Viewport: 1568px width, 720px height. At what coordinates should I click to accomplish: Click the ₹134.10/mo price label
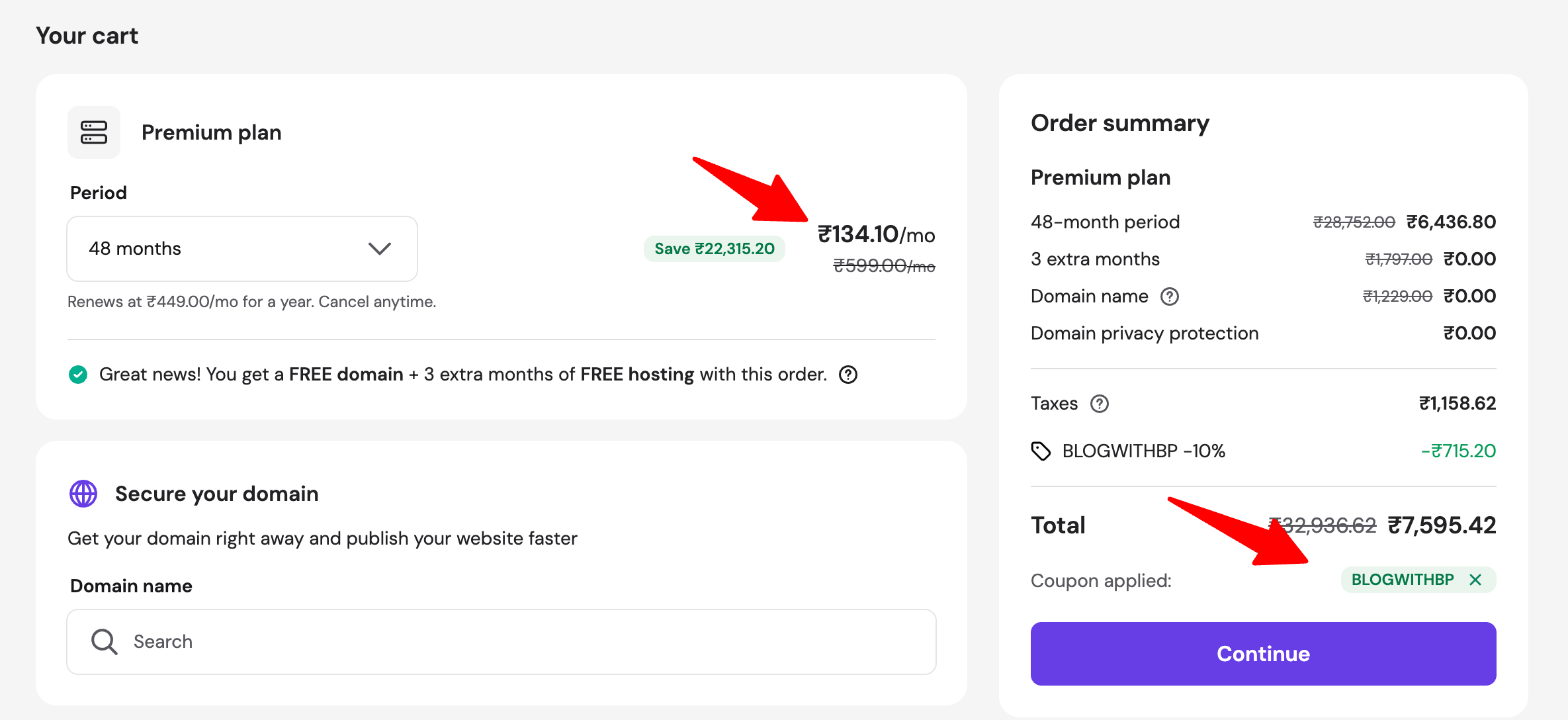point(876,235)
